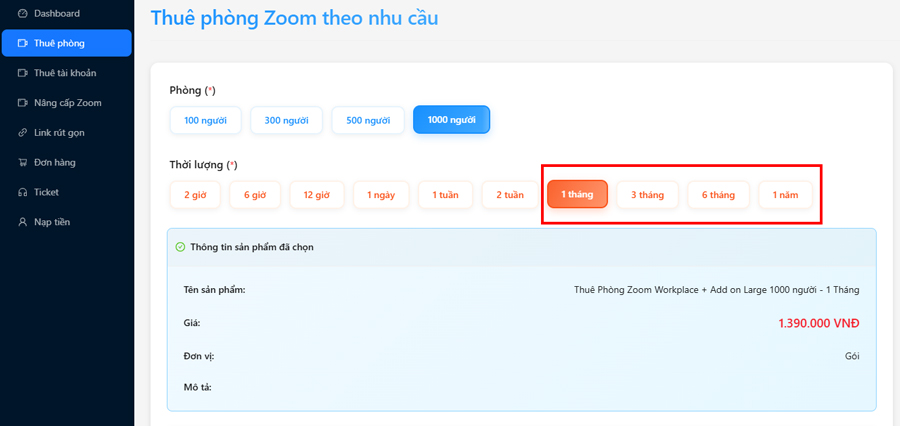Screen dimensions: 900x426
Task: Open the Thuê phòng menu item
Action: click(x=67, y=43)
